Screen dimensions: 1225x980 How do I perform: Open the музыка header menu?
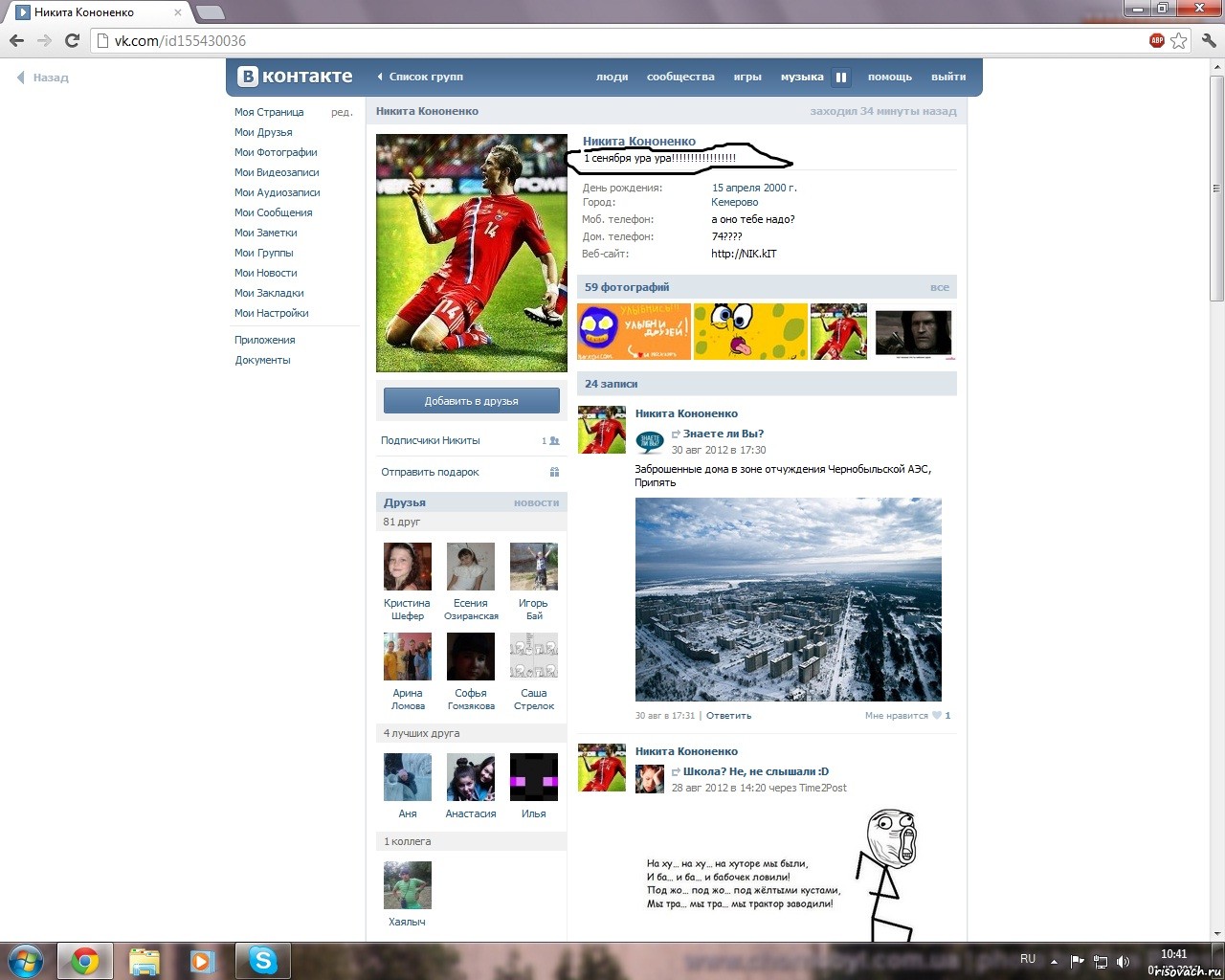point(802,77)
